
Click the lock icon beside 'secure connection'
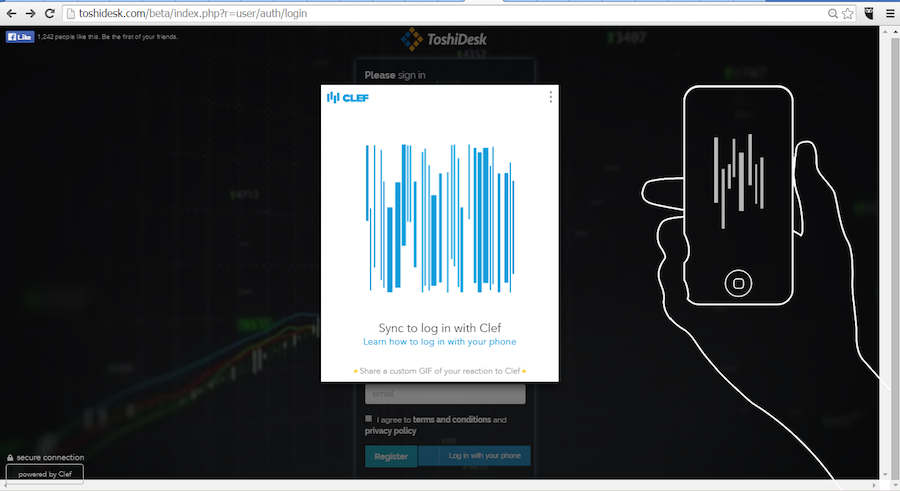[x=10, y=458]
